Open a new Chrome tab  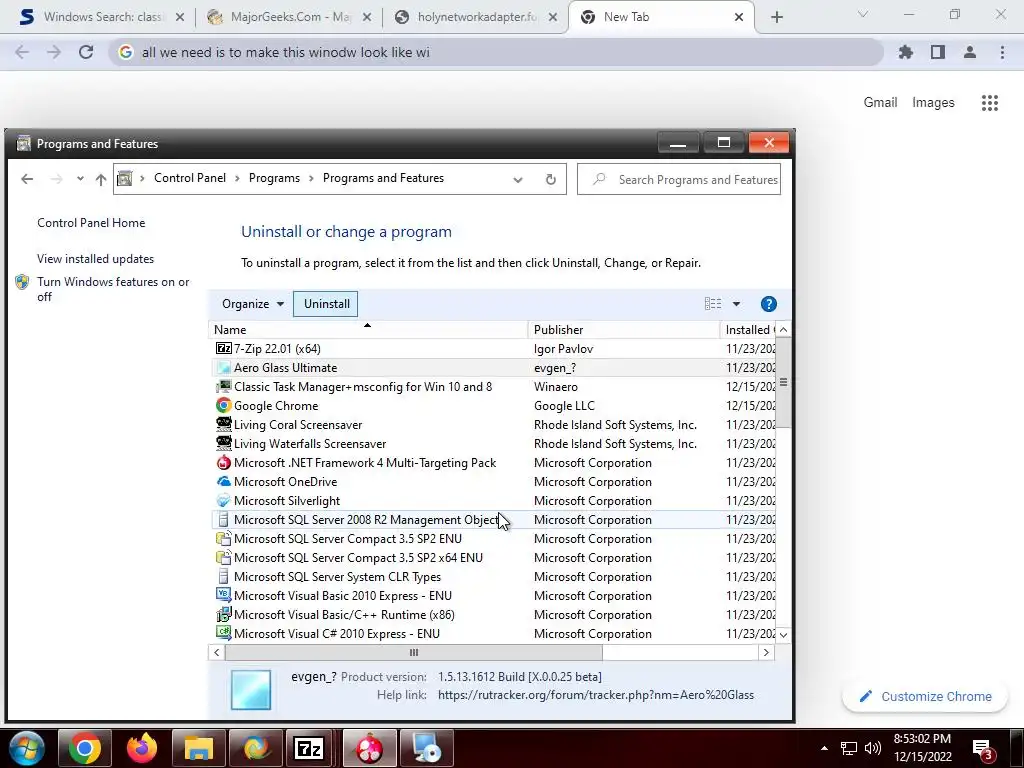click(776, 17)
